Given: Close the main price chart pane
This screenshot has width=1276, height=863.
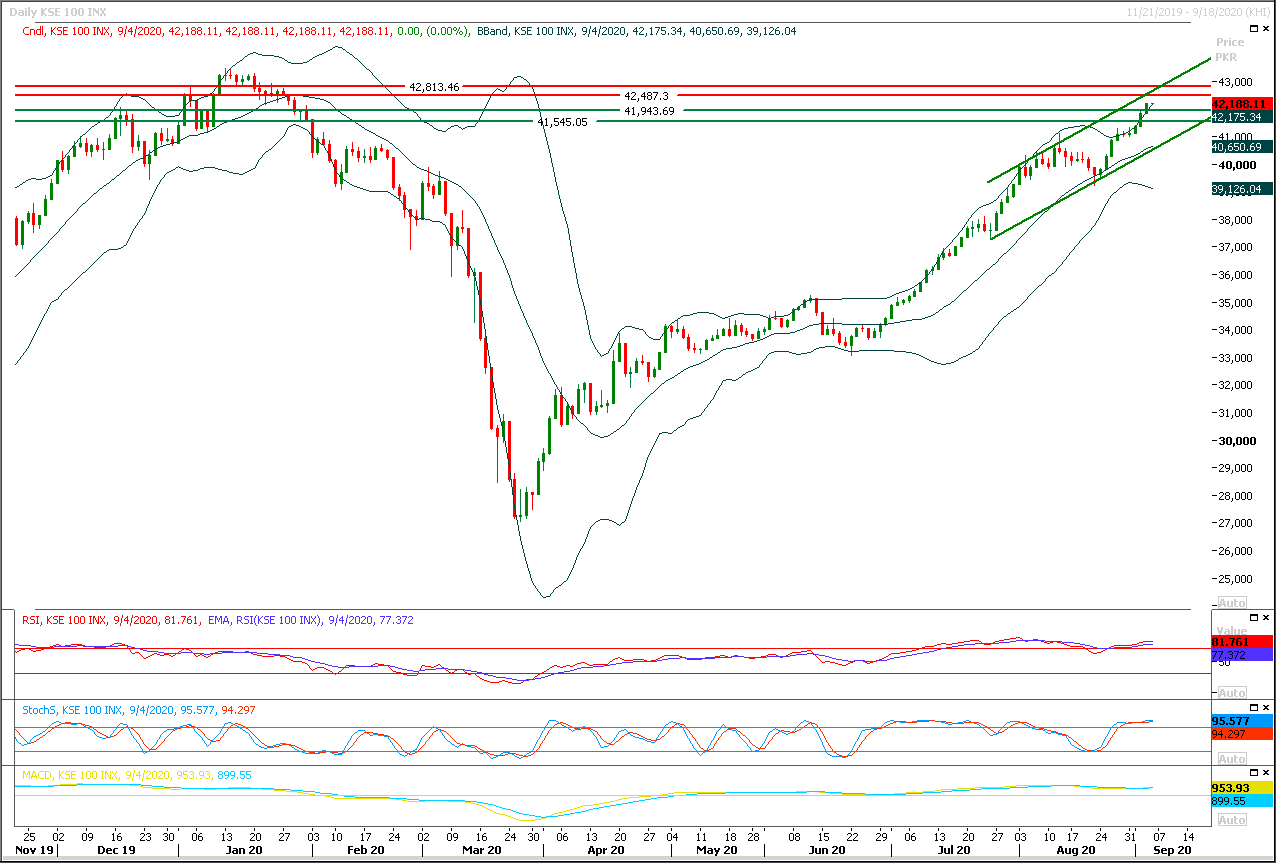Looking at the screenshot, I should (x=1265, y=30).
